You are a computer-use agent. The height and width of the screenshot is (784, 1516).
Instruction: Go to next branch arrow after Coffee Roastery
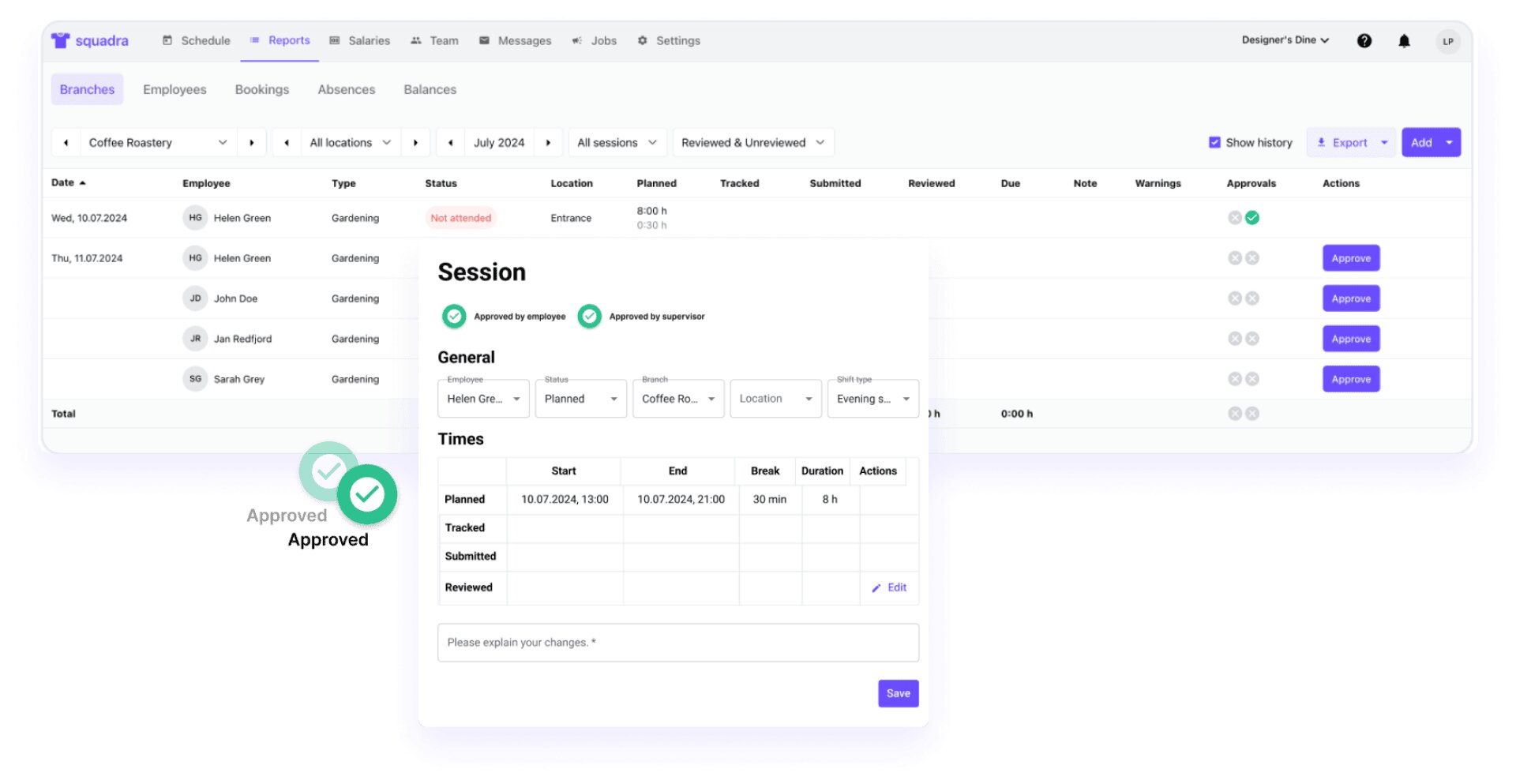pos(252,143)
